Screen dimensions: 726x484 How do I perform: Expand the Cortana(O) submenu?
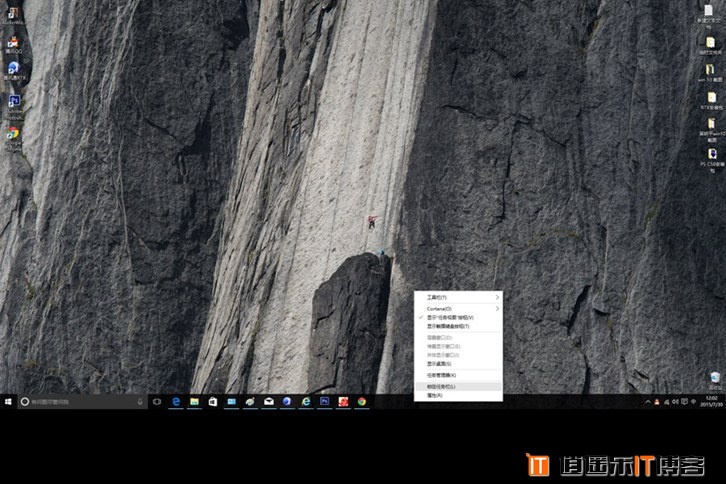pyautogui.click(x=458, y=308)
